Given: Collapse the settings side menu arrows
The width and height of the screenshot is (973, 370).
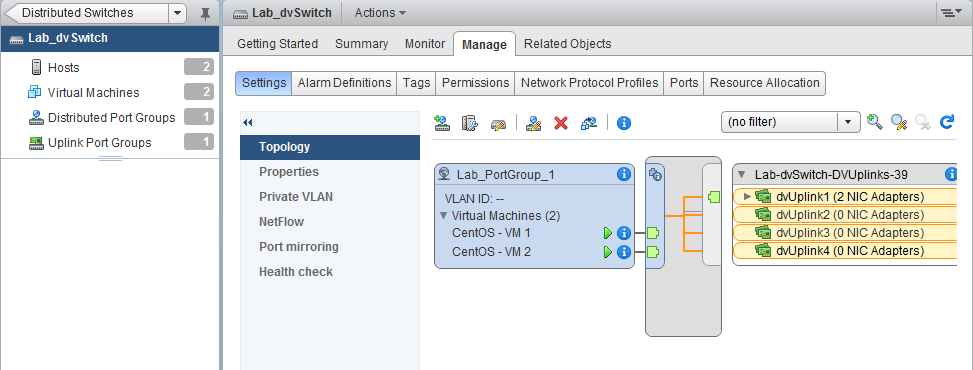Looking at the screenshot, I should [x=248, y=123].
